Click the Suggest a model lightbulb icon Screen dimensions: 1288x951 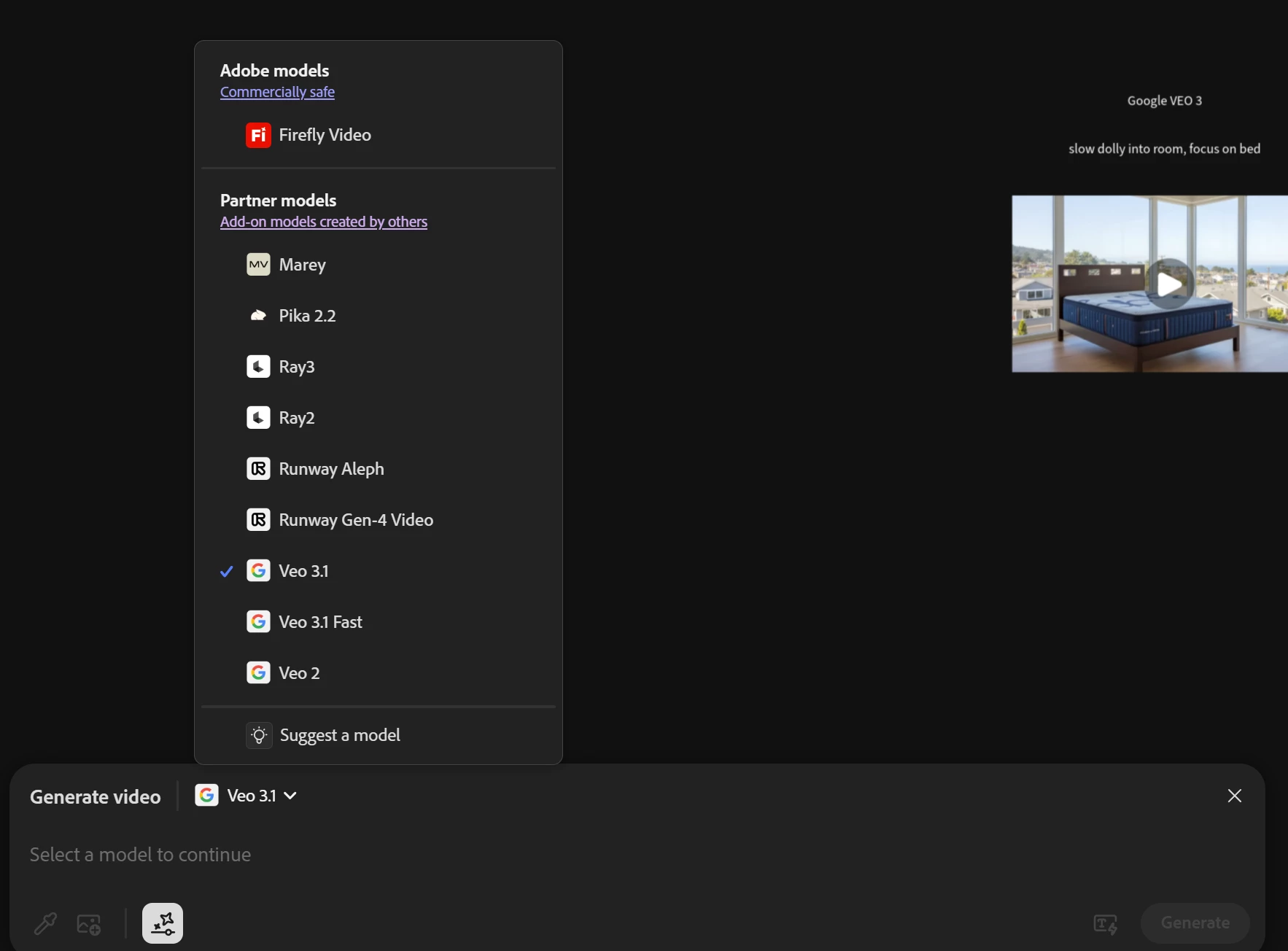tap(259, 735)
